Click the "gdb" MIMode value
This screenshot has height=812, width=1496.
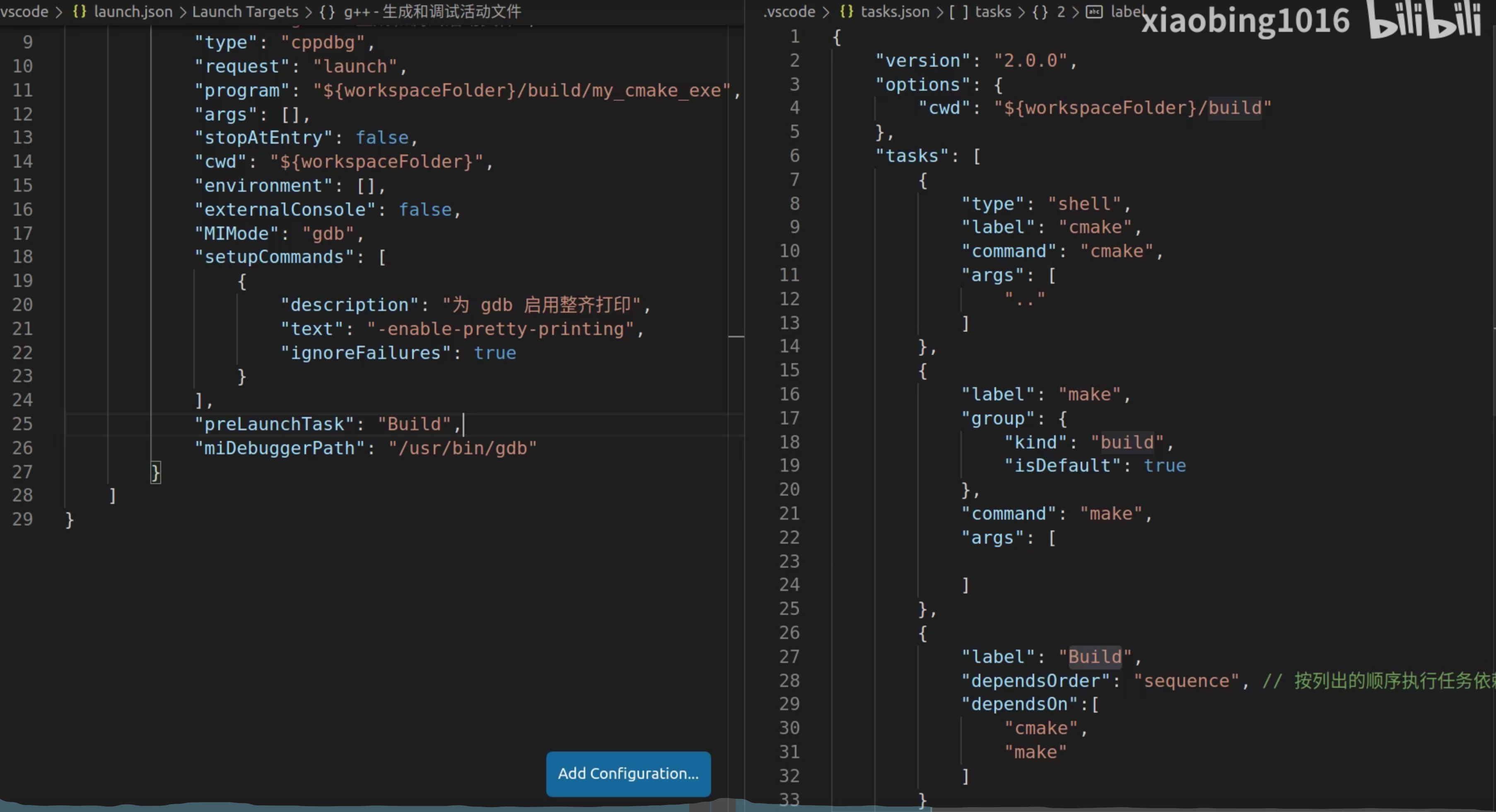[x=329, y=234]
